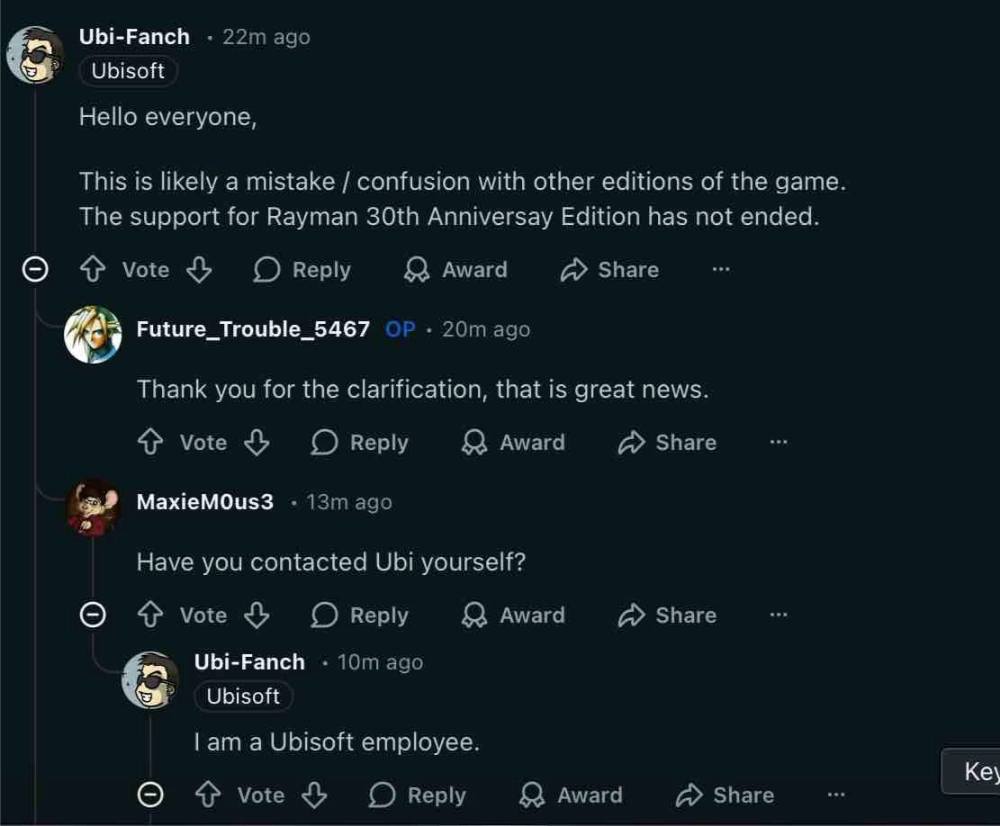
Task: Open more options on Future_Trouble_5467's reply
Action: click(779, 442)
